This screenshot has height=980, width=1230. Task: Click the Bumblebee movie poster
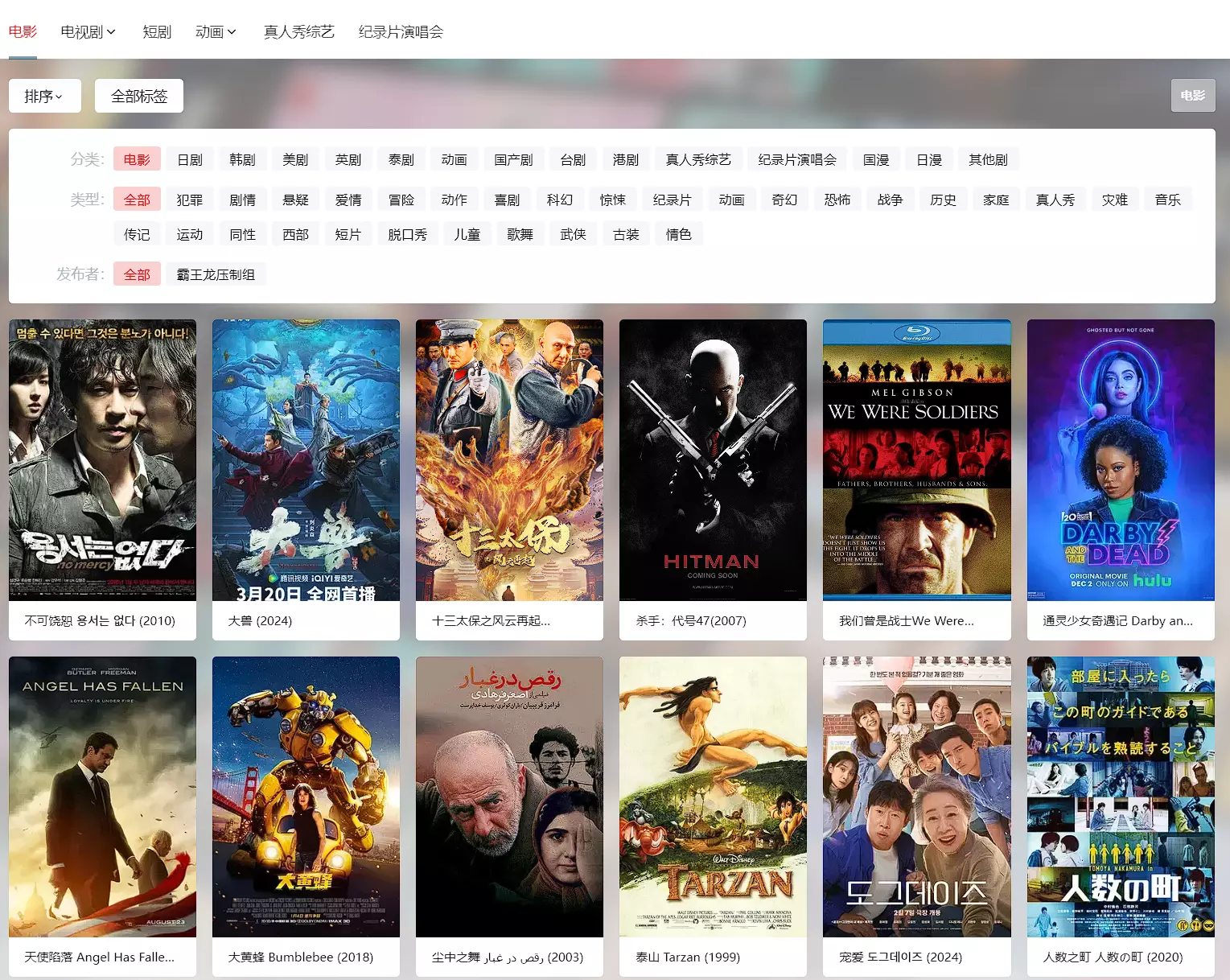click(x=306, y=797)
